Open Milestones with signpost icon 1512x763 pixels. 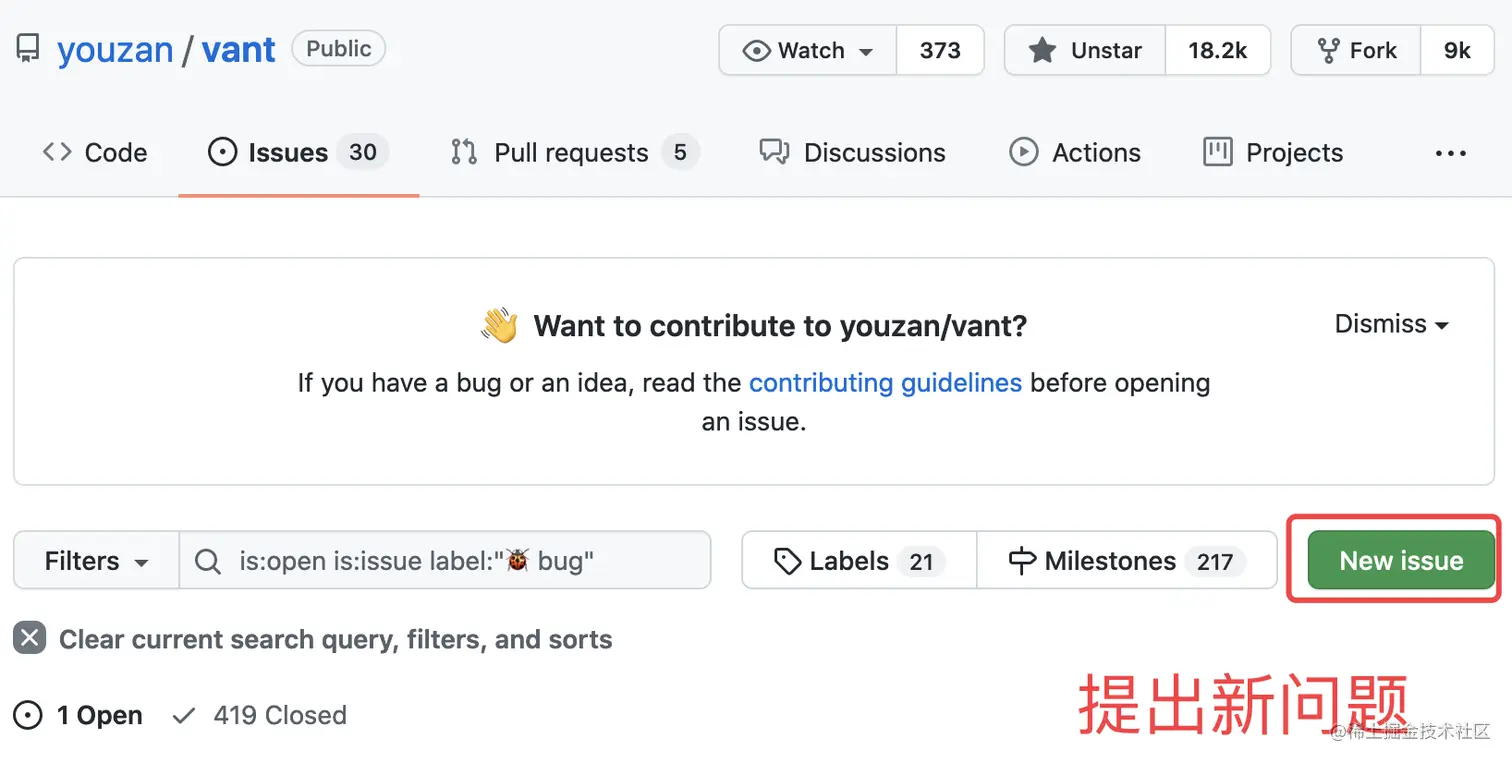click(1126, 561)
